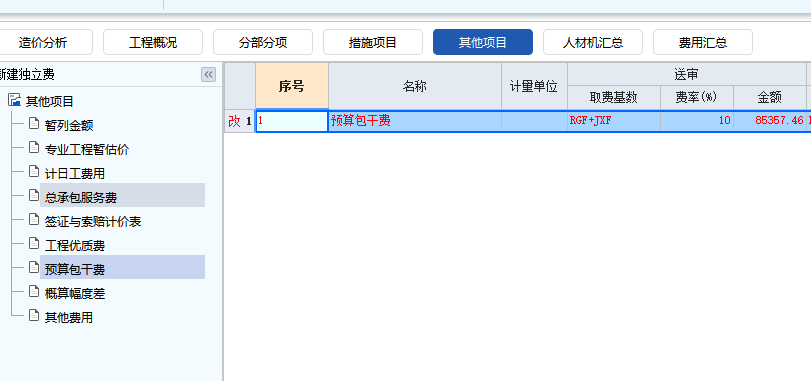Select 概算幅度差 in the tree
Viewport: 811px width, 381px height.
[x=75, y=294]
